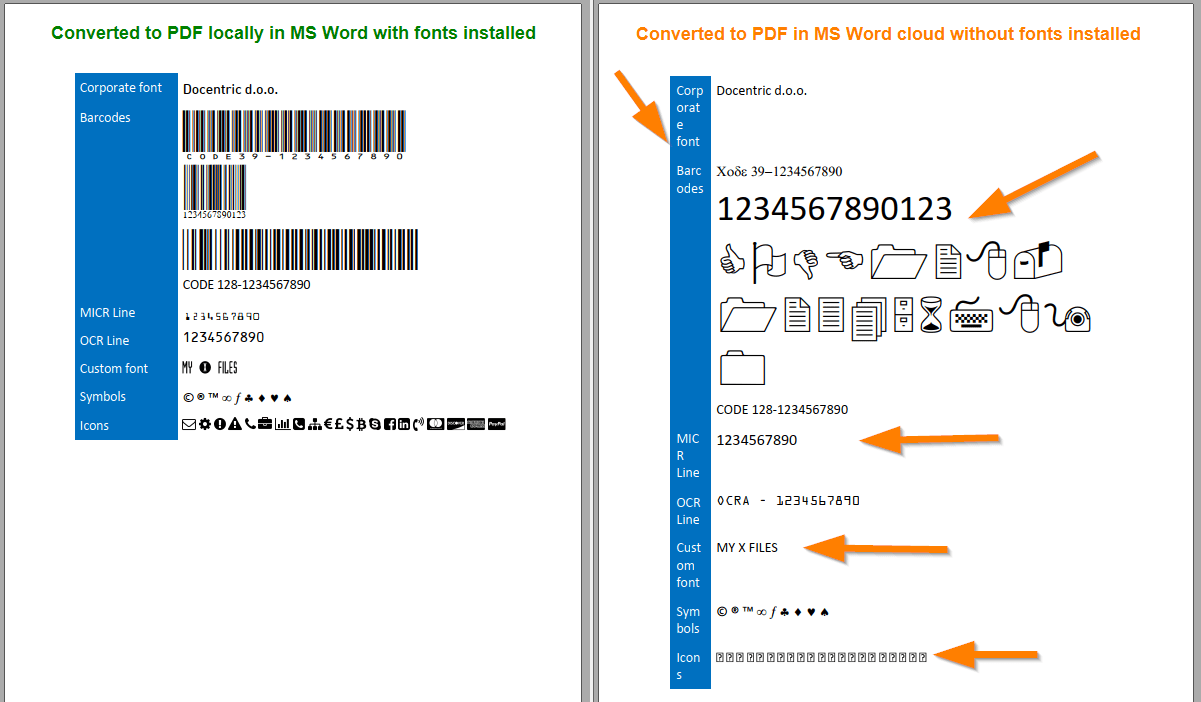This screenshot has height=702, width=1201.
Task: Click the Facebook icon
Action: pos(390,424)
